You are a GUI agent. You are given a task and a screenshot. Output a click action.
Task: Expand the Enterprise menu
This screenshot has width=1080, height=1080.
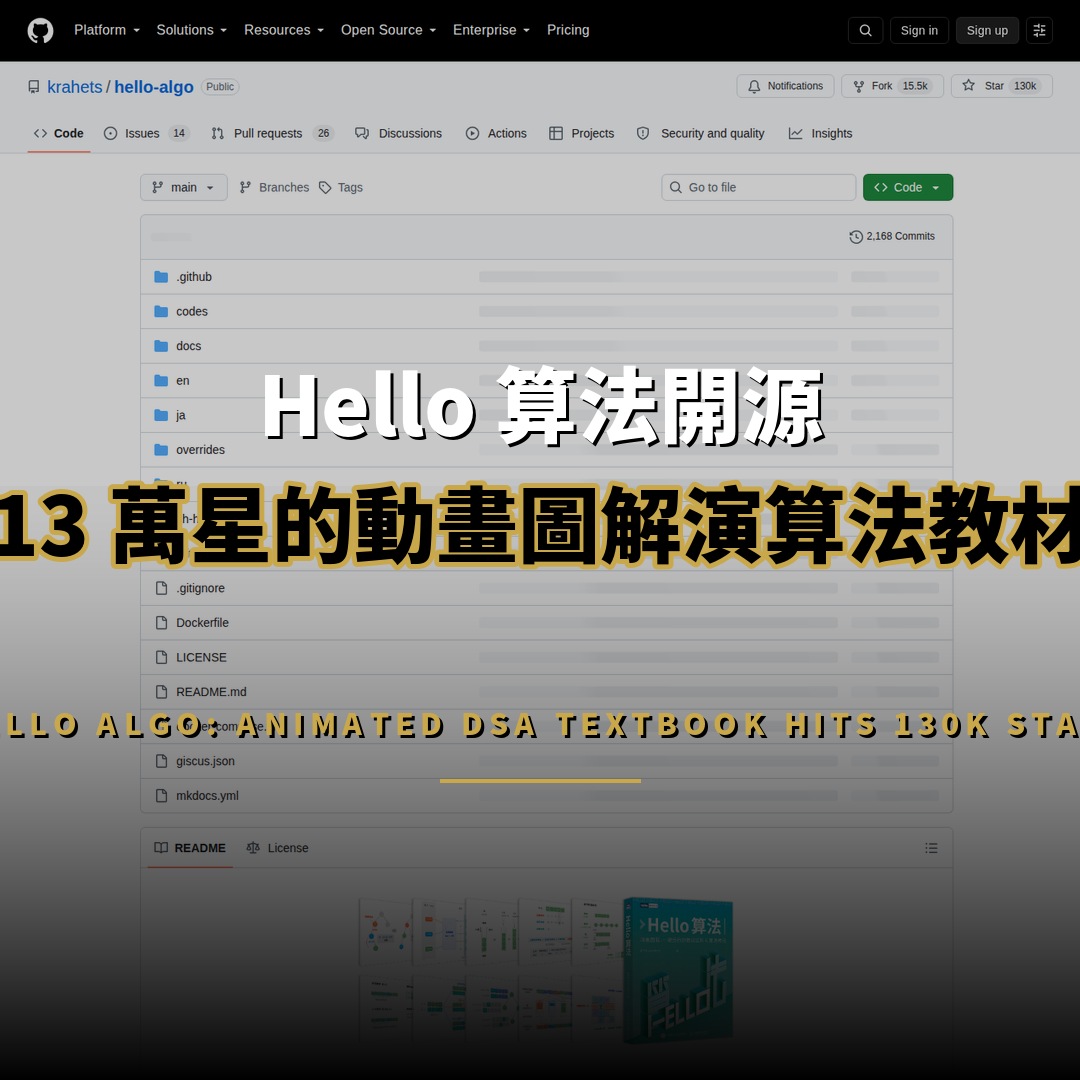pos(491,30)
